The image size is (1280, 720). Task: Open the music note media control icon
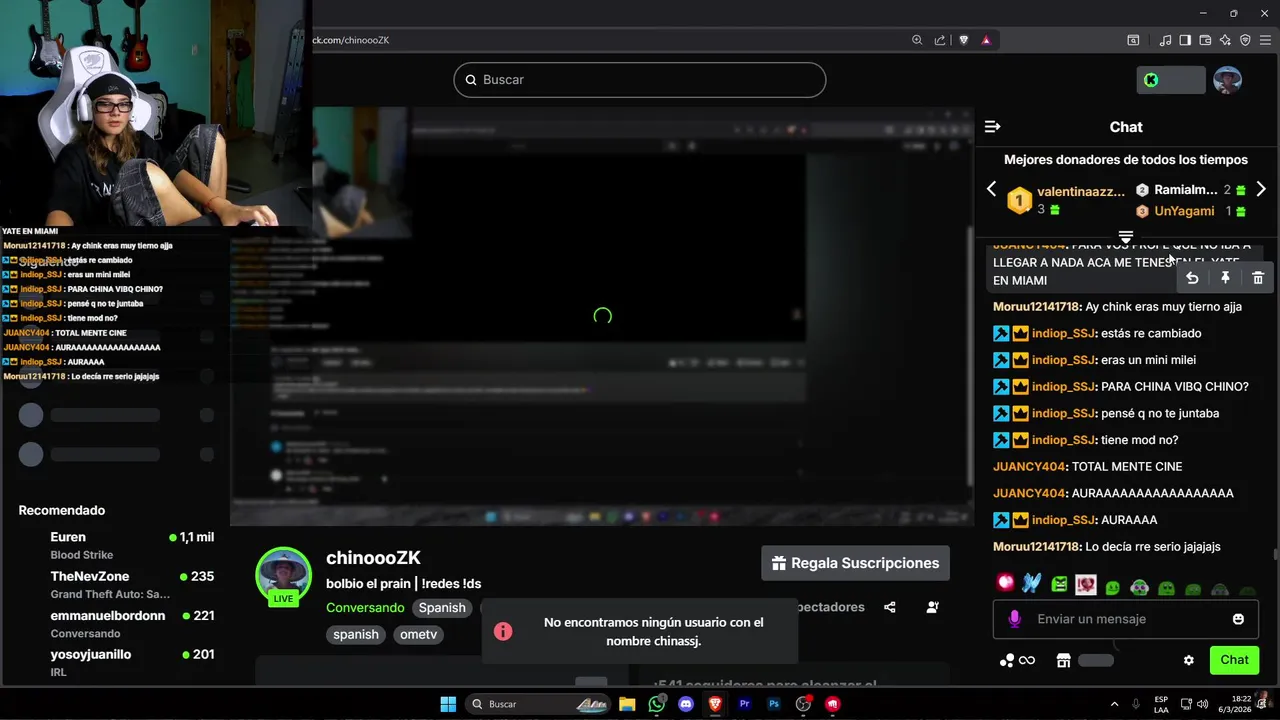1165,40
